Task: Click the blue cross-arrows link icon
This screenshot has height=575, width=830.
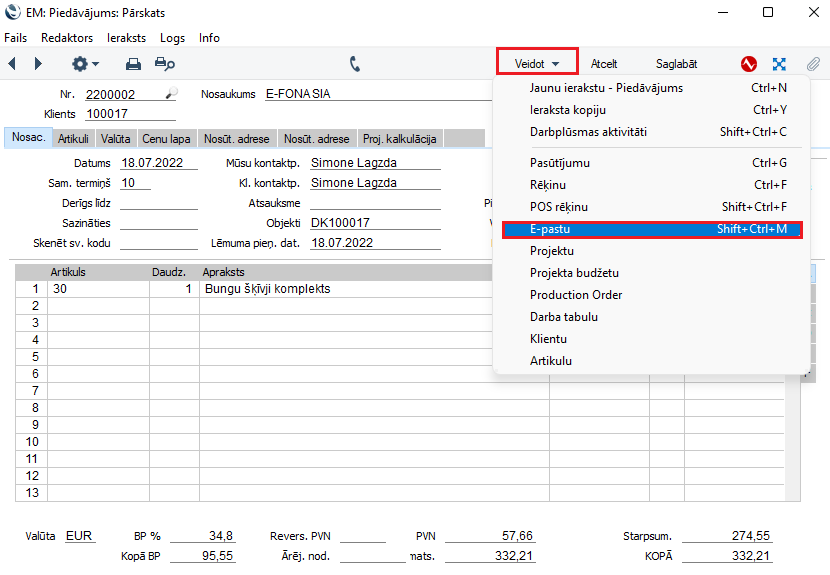Action: [x=779, y=64]
